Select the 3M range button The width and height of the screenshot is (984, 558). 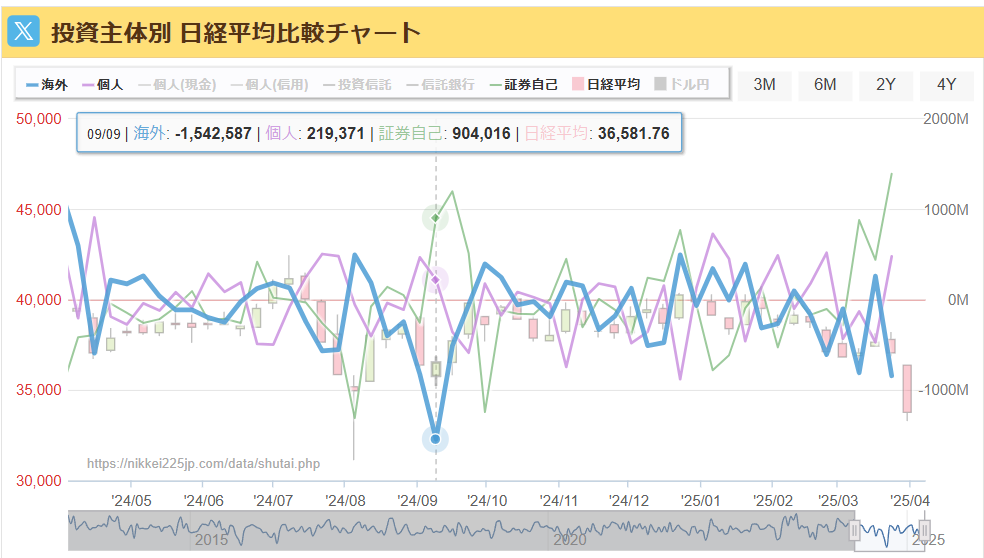point(764,85)
